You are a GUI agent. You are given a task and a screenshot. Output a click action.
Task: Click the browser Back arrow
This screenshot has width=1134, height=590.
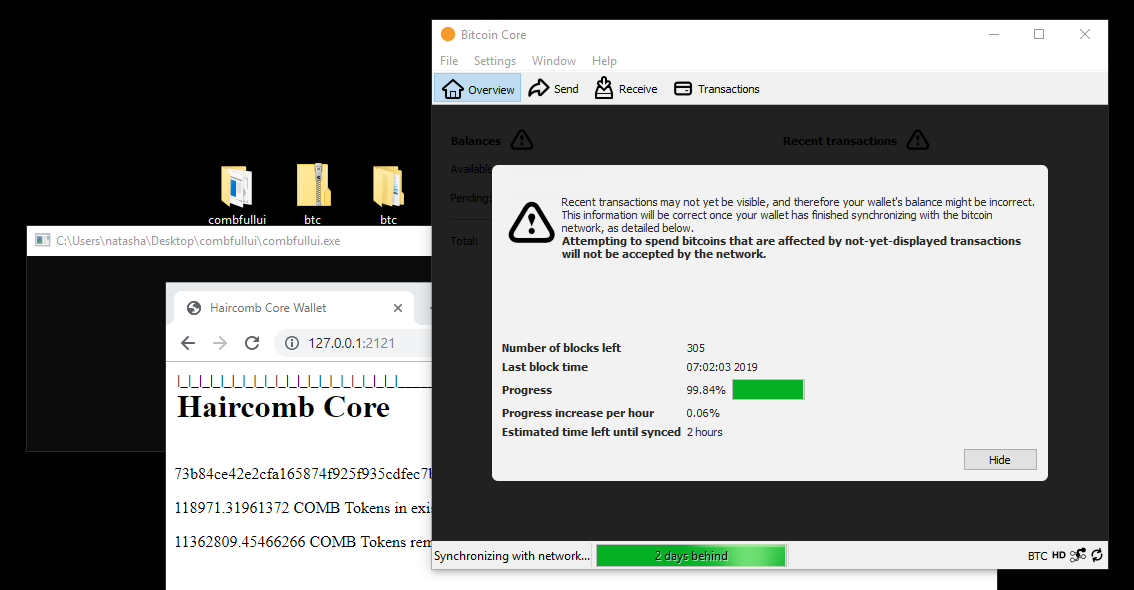click(x=188, y=343)
